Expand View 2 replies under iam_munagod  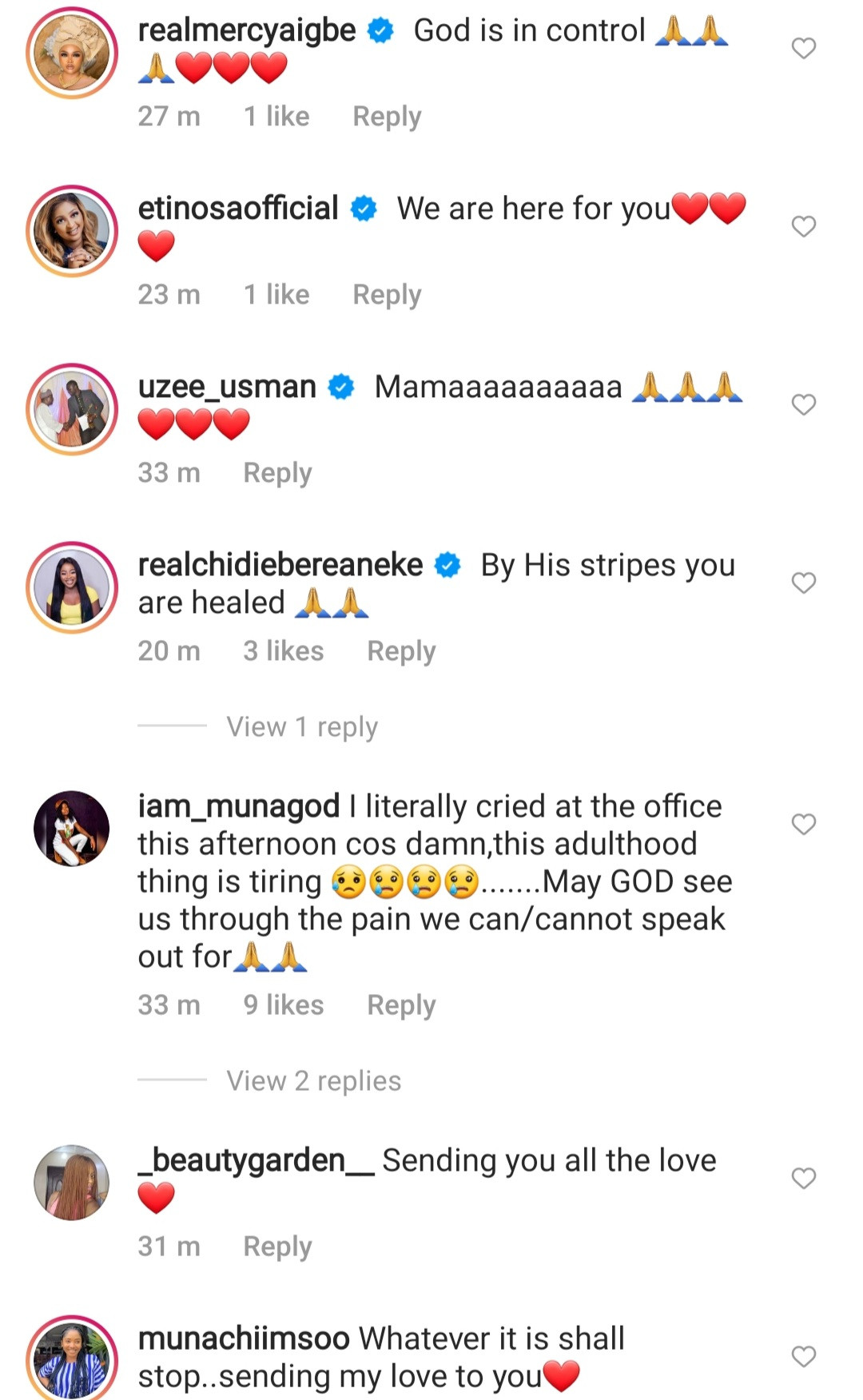click(x=313, y=1080)
